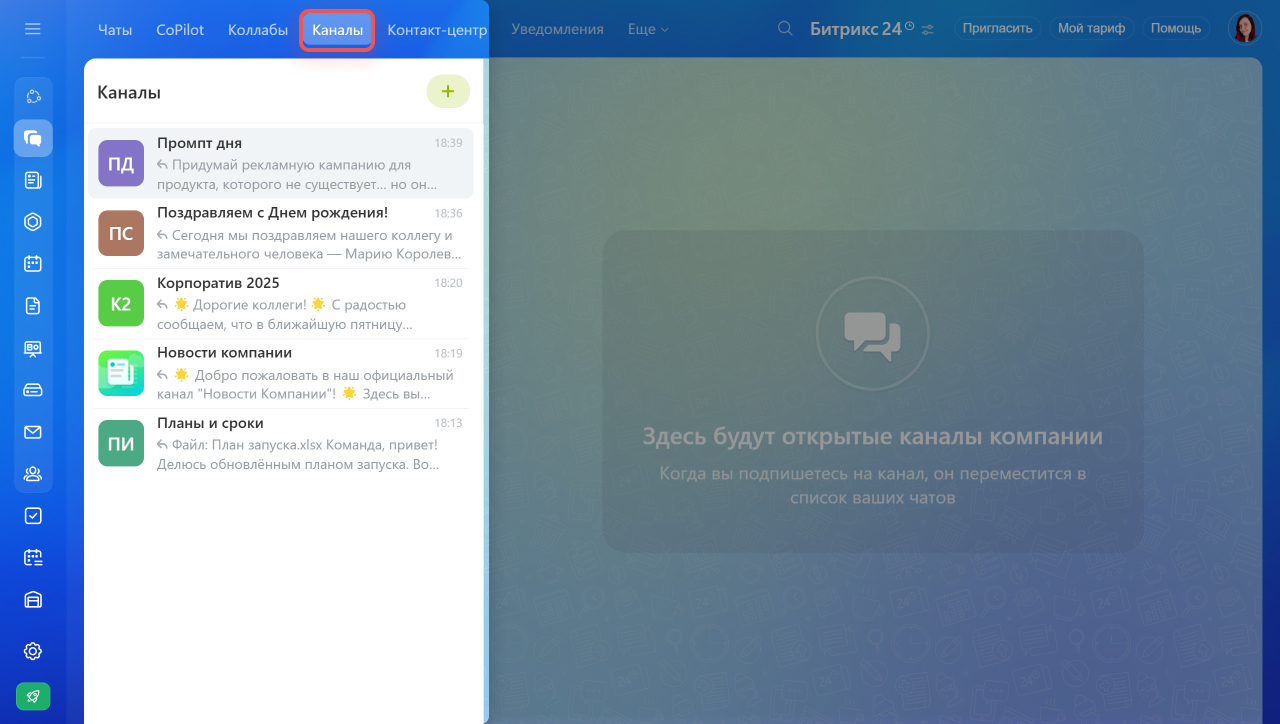Viewport: 1280px width, 724px height.
Task: Click the "Пригласить" button
Action: coord(997,28)
